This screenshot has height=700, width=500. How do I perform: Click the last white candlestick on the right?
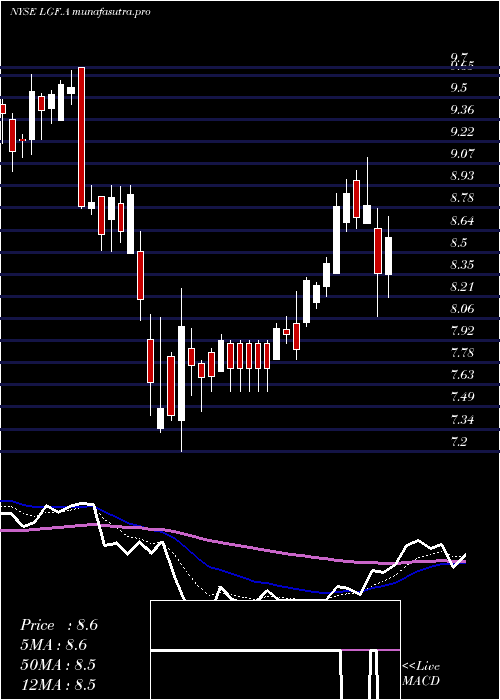[x=388, y=256]
